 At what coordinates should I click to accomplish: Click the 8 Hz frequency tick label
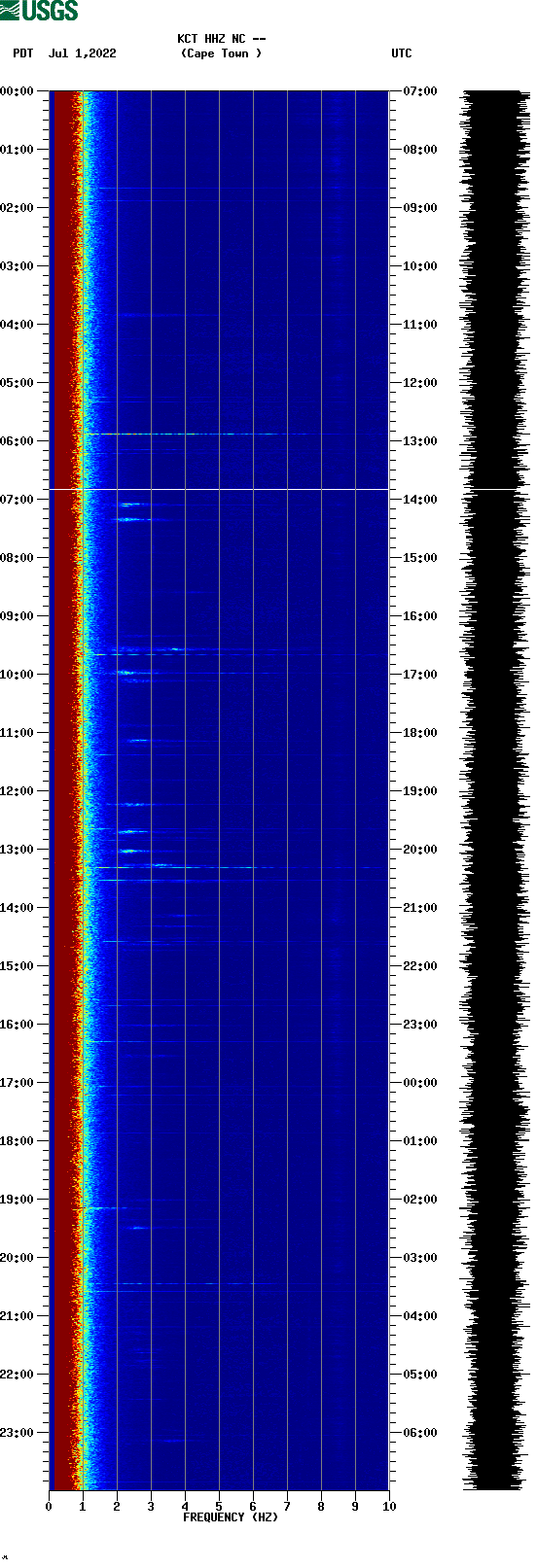click(x=321, y=1507)
